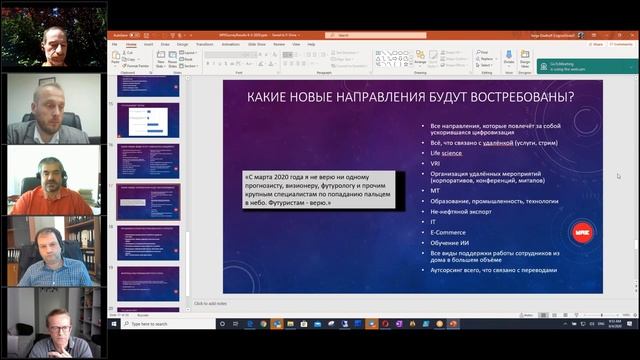Switch to Slide Sorter view
This screenshot has height=360, width=640.
[x=554, y=315]
